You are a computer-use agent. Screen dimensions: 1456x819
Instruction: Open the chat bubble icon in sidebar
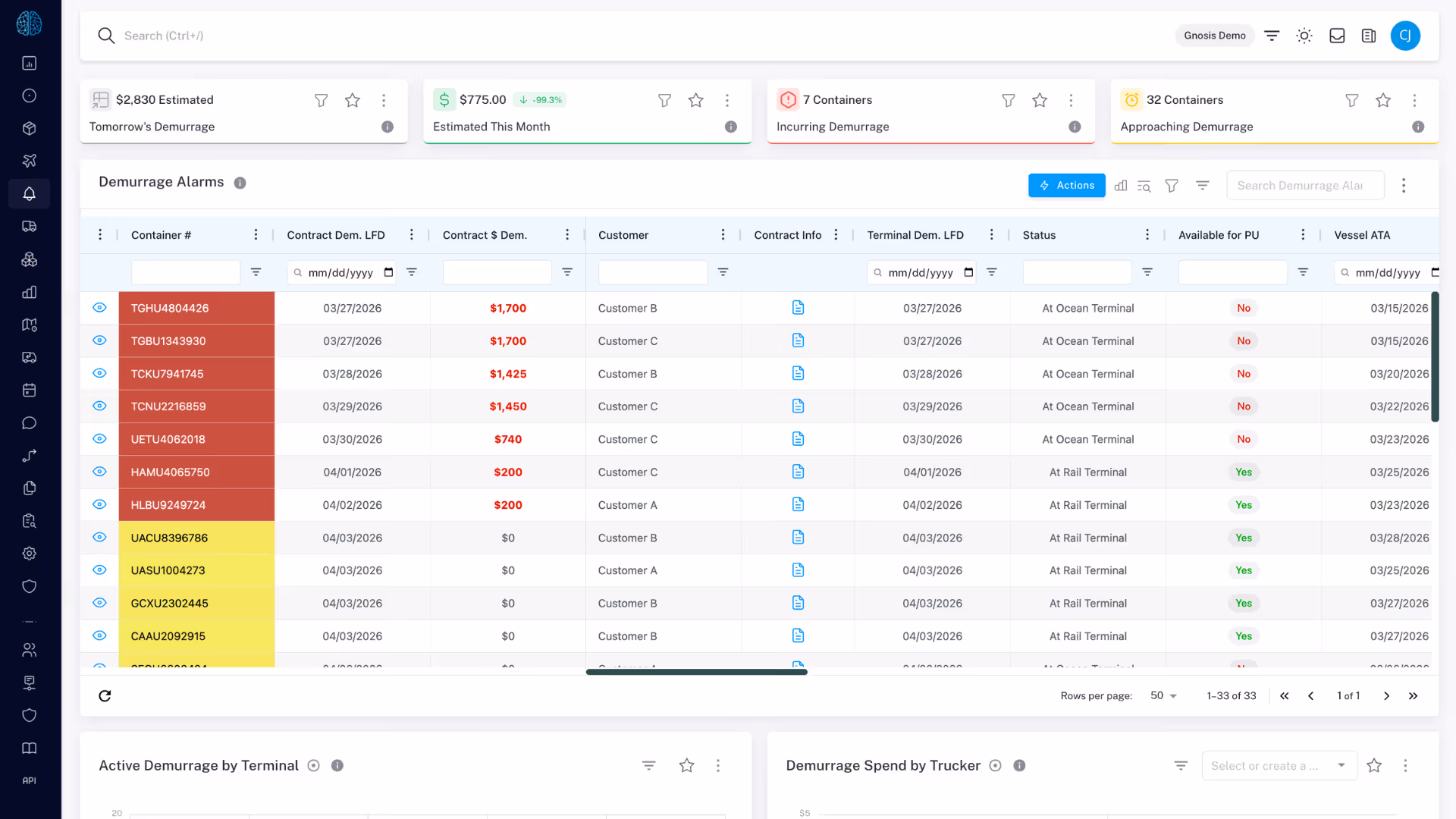[x=29, y=422]
